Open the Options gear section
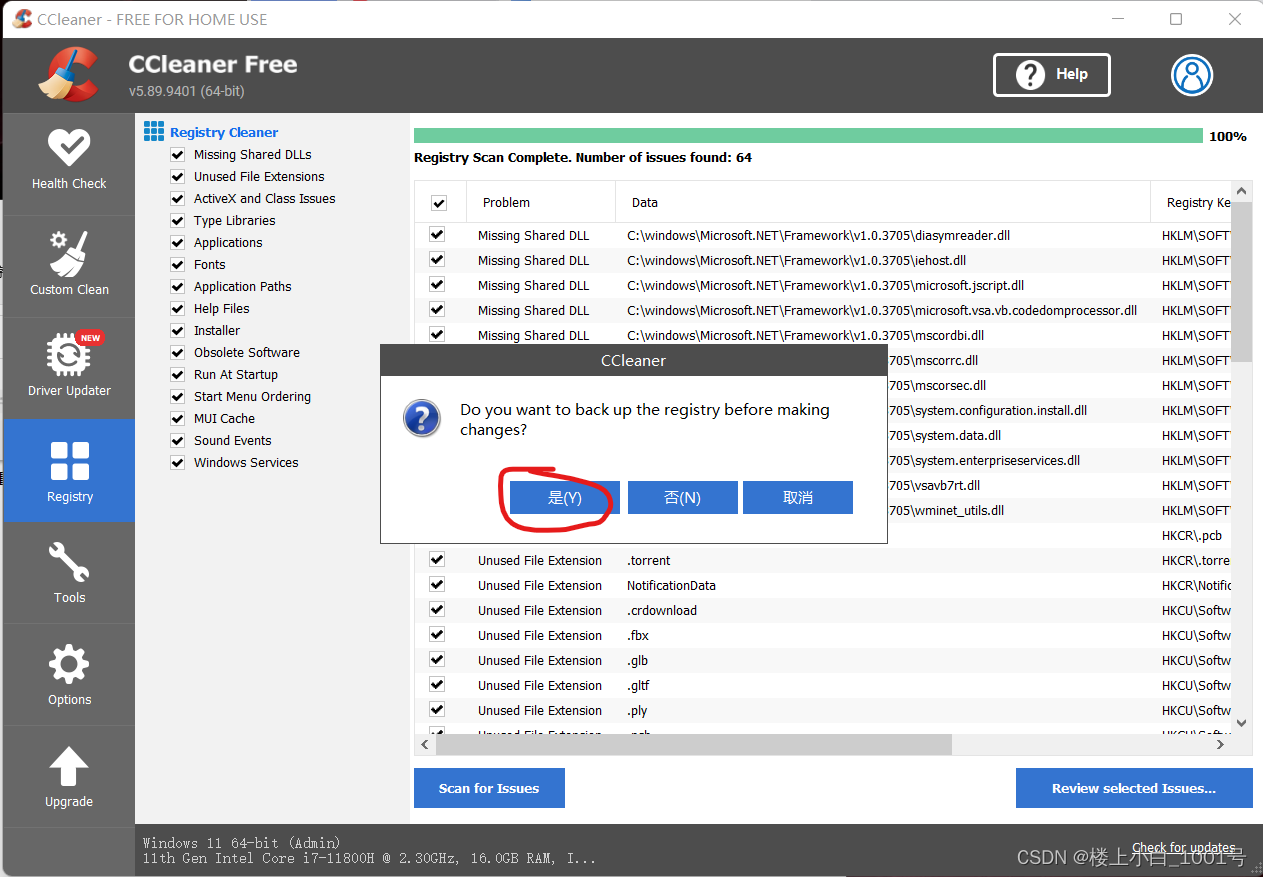The height and width of the screenshot is (877, 1263). (x=69, y=674)
